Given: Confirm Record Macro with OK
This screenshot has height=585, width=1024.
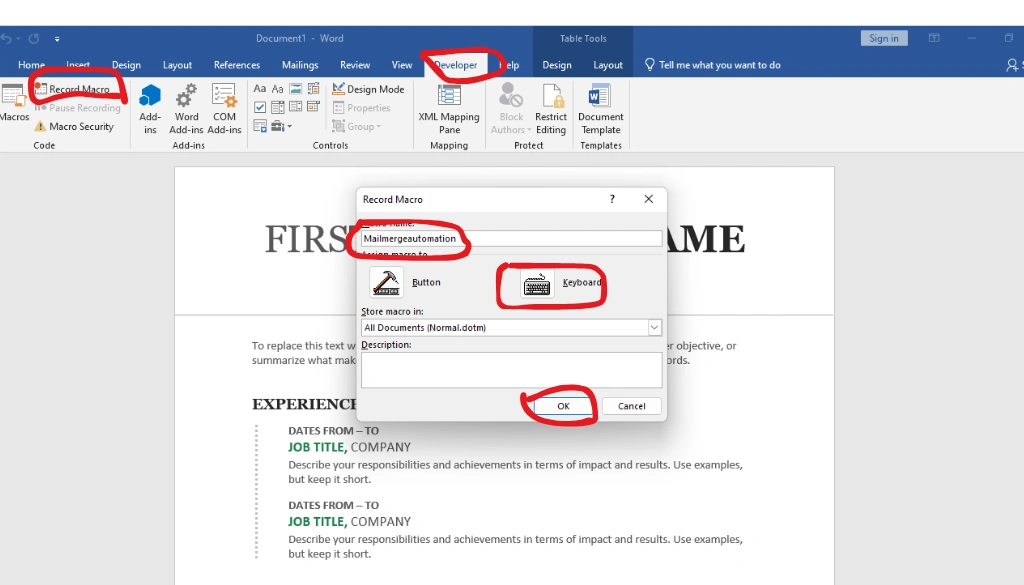Looking at the screenshot, I should tap(563, 406).
